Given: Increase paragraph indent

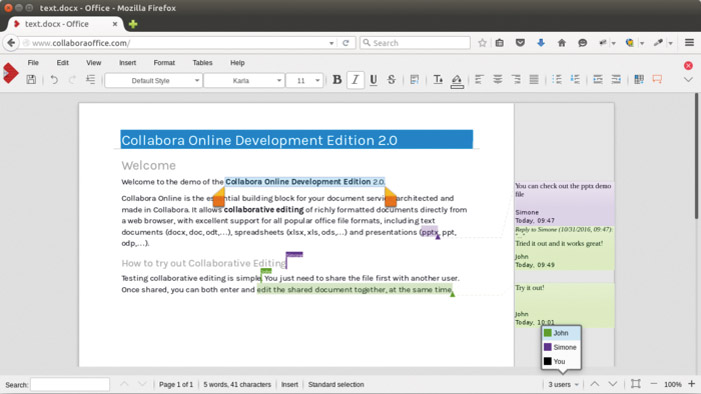Looking at the screenshot, I should [x=598, y=80].
